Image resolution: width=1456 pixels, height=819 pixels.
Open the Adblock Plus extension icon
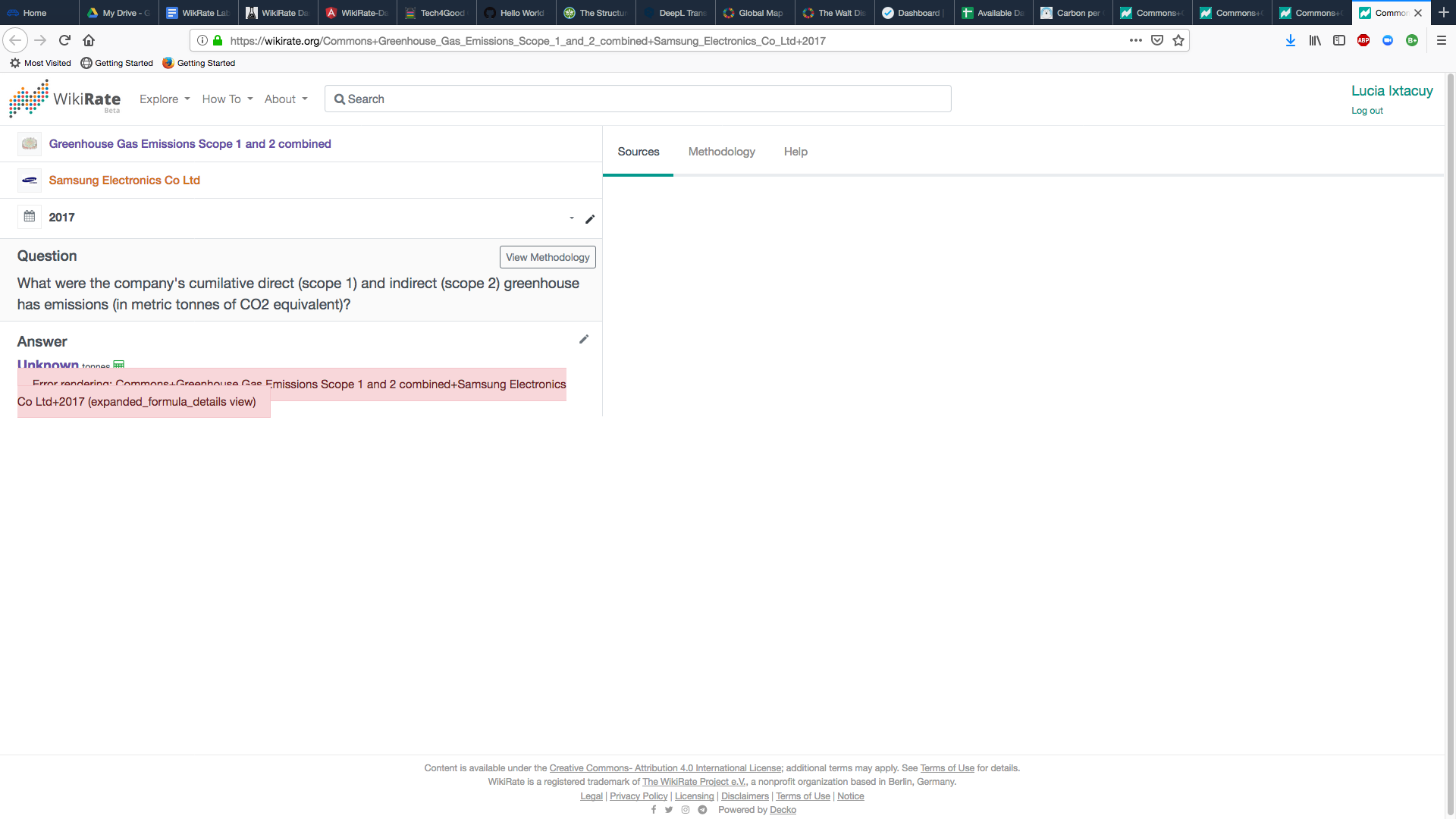(x=1363, y=40)
